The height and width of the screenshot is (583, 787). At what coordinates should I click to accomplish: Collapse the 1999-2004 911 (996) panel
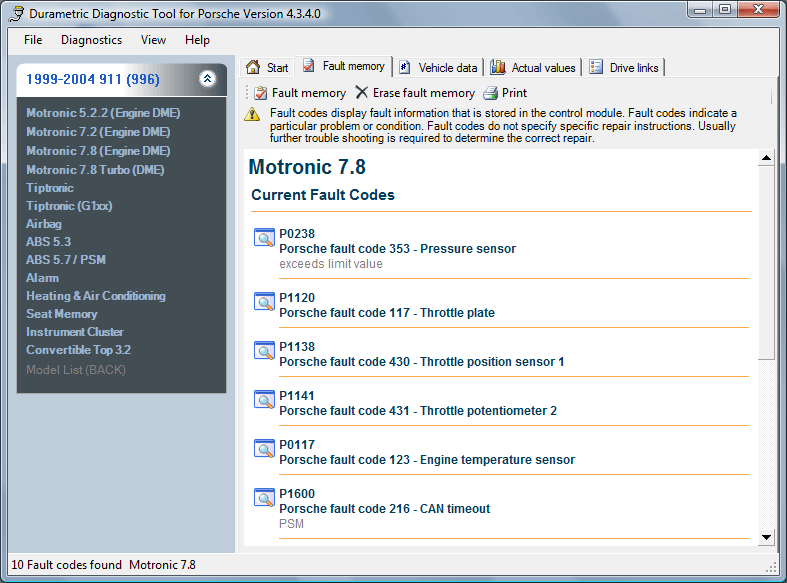[207, 78]
